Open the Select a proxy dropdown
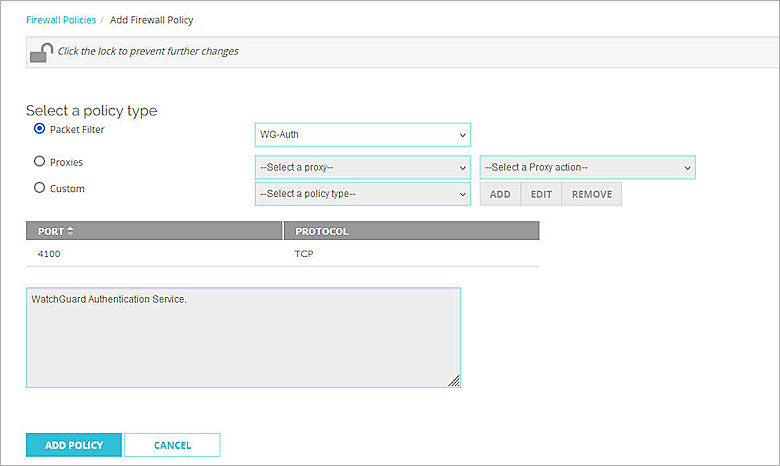780x466 pixels. pos(363,168)
